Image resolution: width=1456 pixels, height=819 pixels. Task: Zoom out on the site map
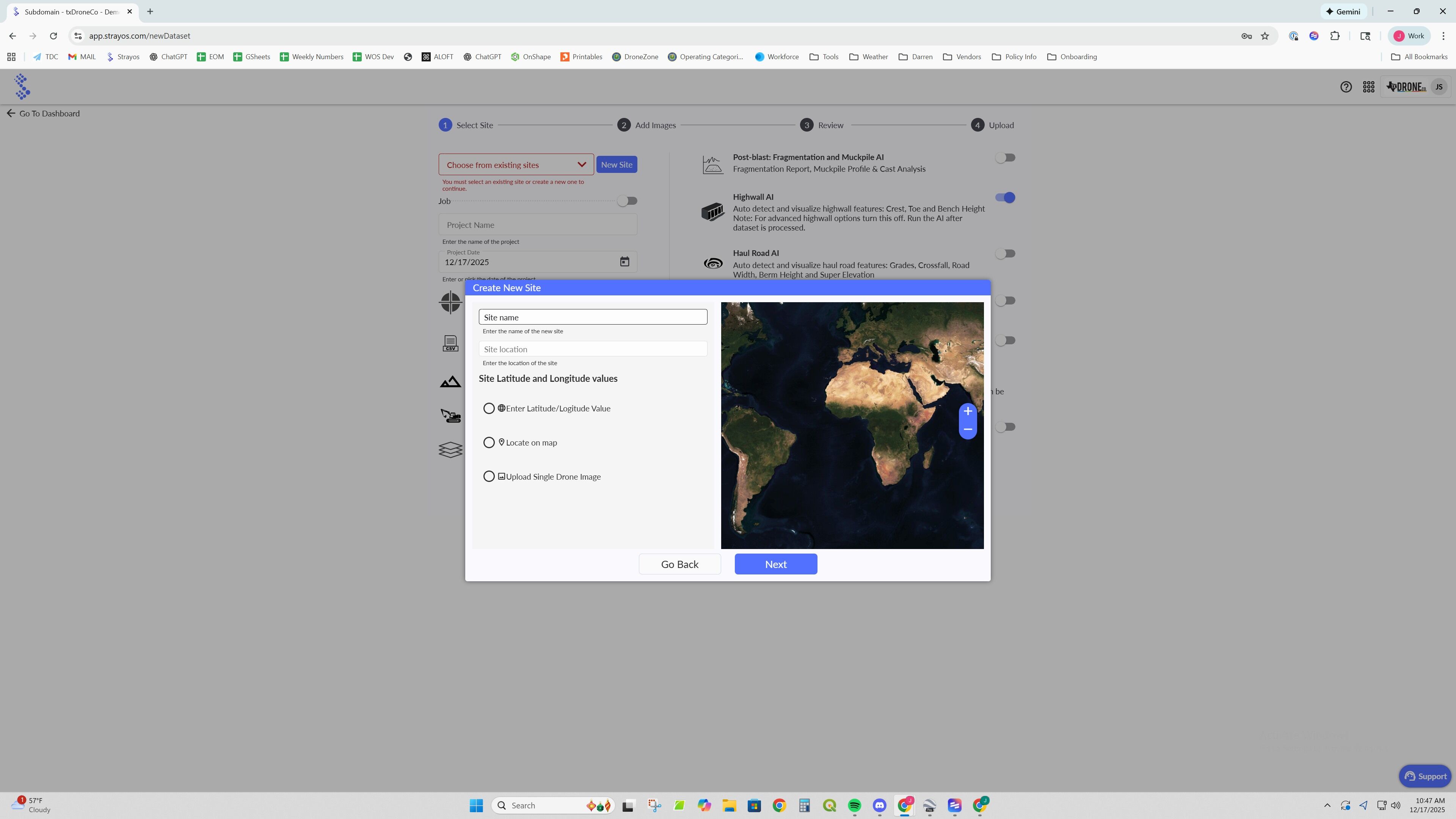pyautogui.click(x=968, y=430)
